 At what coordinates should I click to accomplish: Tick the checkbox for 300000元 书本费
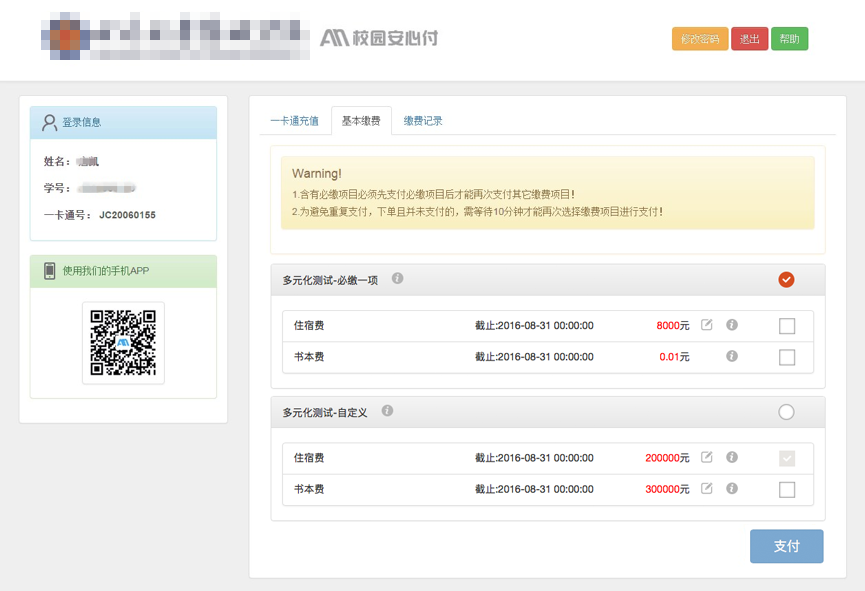pyautogui.click(x=787, y=489)
